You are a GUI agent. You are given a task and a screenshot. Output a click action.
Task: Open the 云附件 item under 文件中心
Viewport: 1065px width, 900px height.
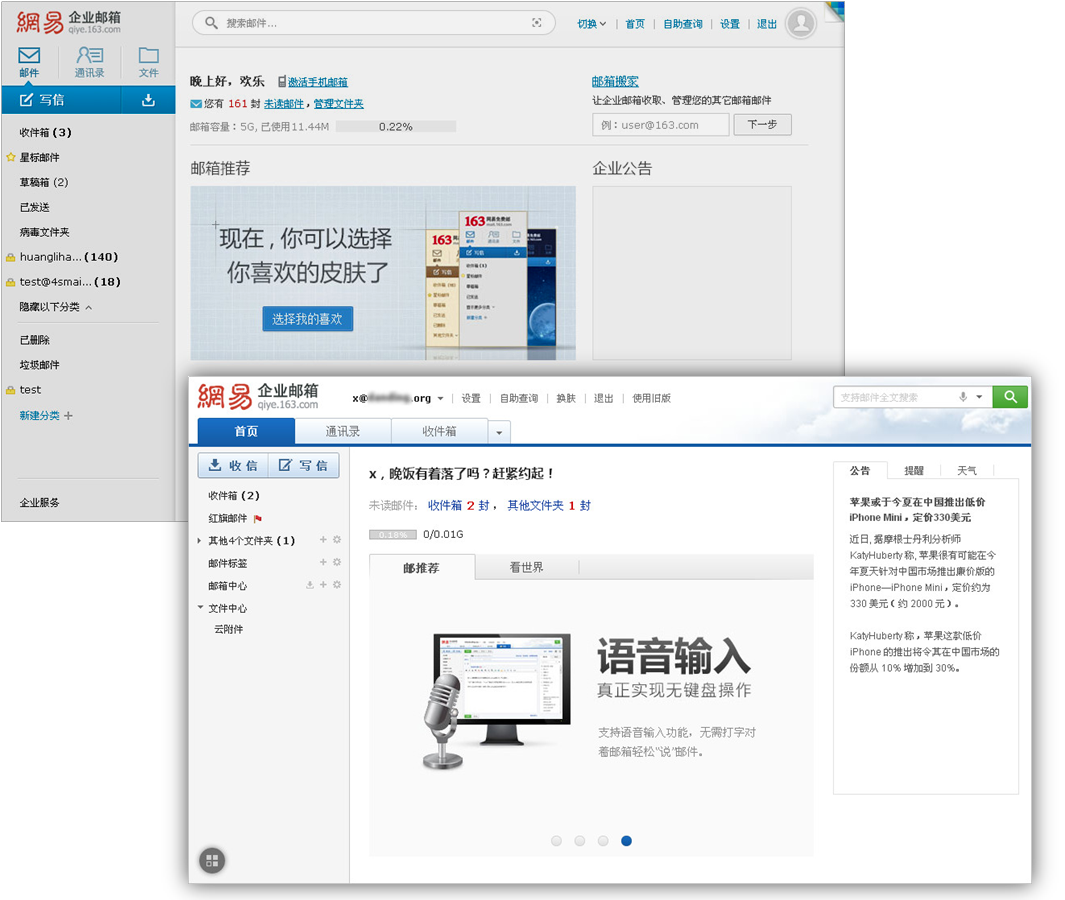228,629
